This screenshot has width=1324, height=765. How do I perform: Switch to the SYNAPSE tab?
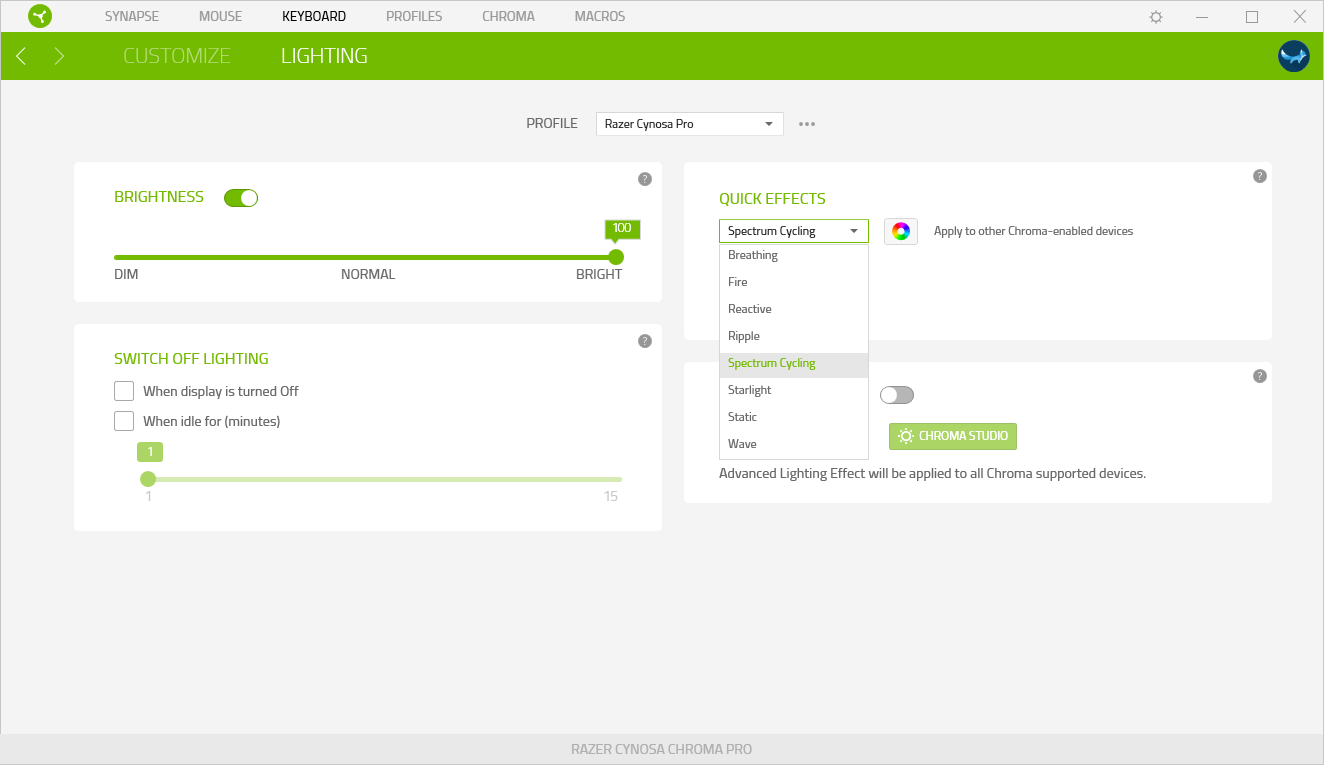click(132, 17)
